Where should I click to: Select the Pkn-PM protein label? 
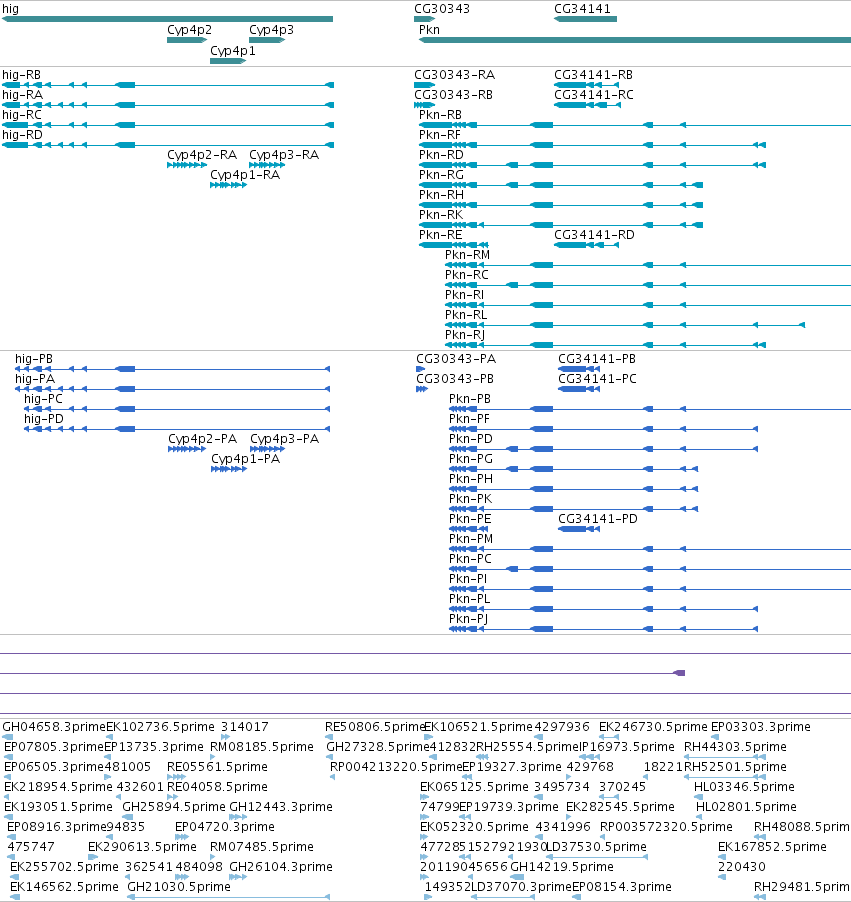(471, 539)
